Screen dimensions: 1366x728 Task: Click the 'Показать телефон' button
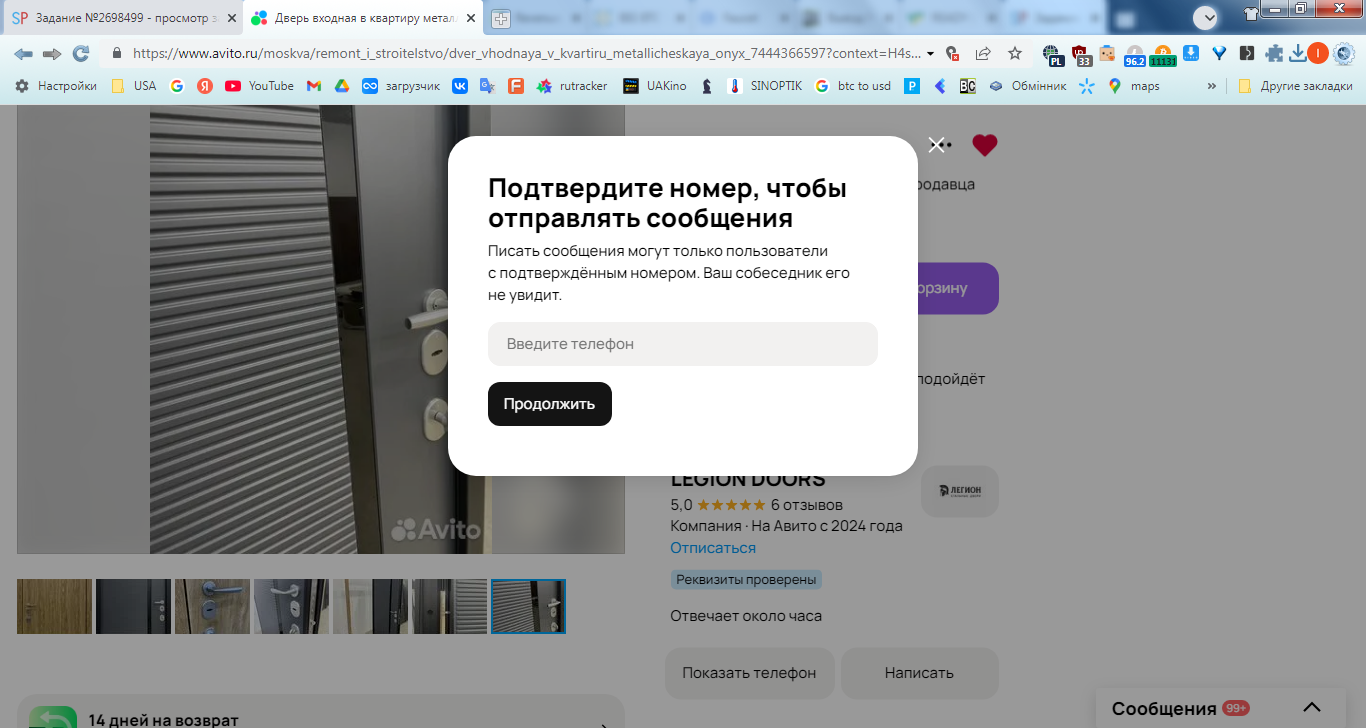[x=749, y=673]
